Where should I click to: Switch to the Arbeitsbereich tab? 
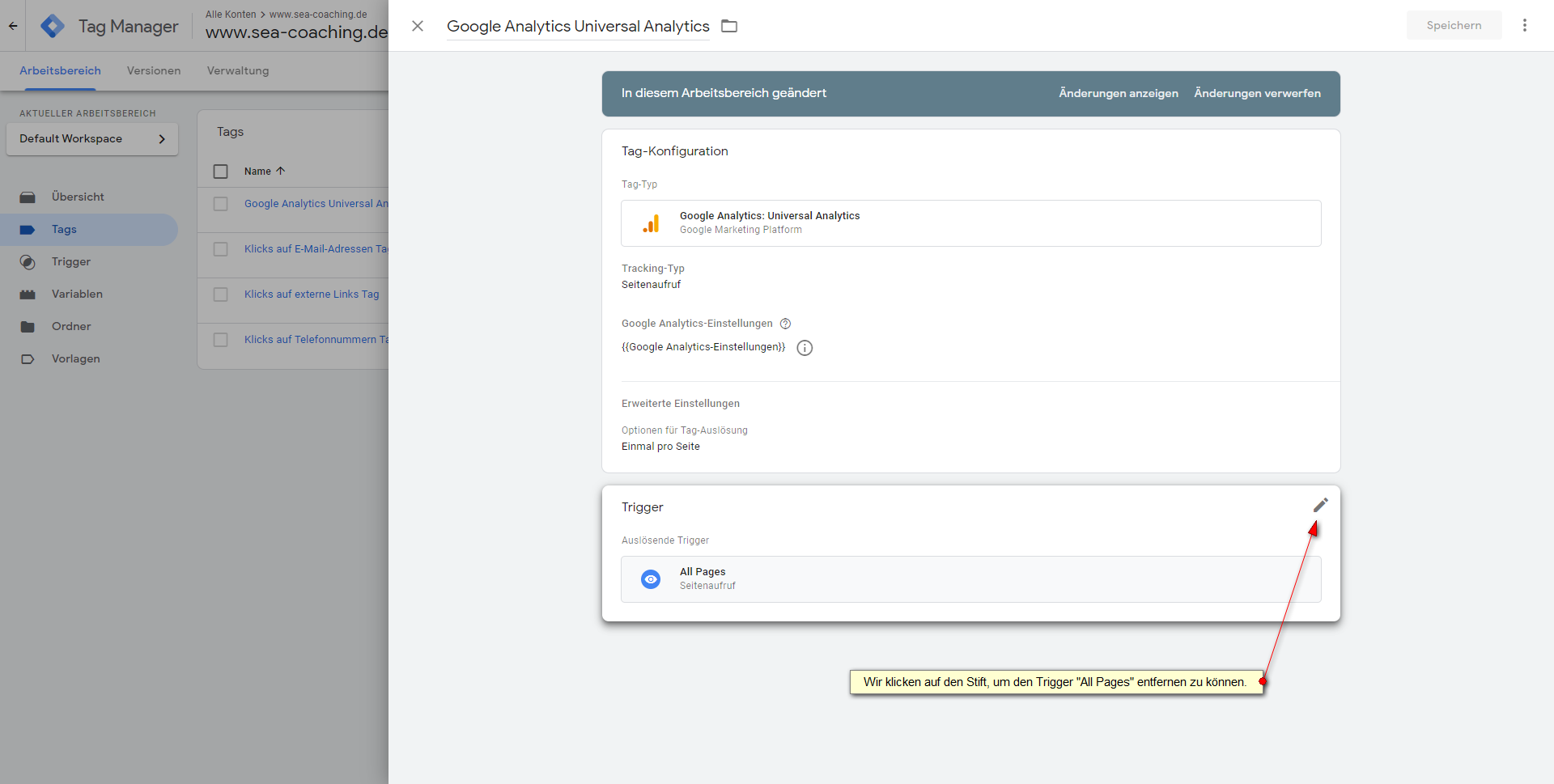[x=60, y=71]
